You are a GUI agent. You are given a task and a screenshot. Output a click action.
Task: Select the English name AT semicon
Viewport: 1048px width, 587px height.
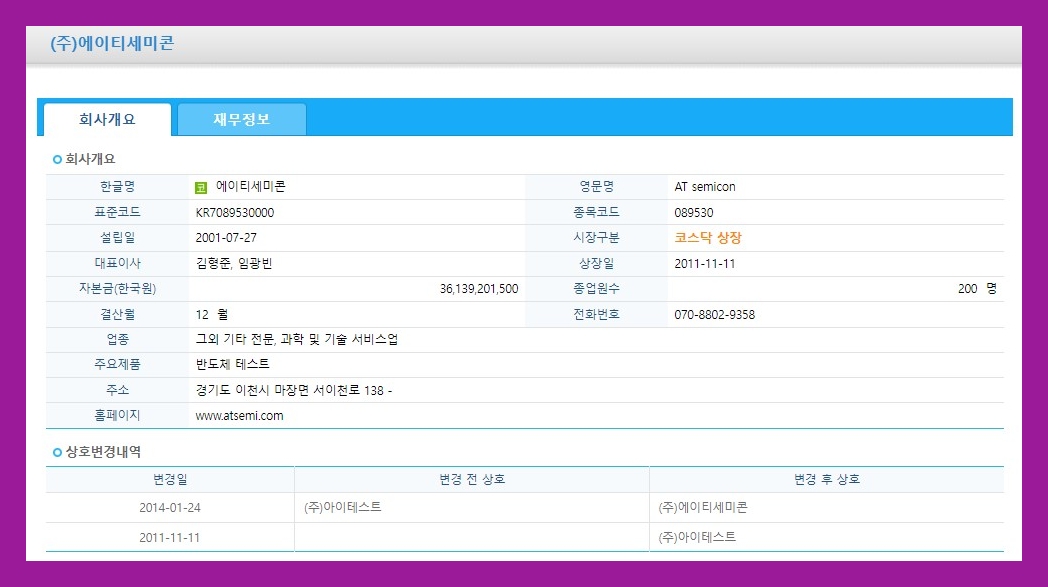[x=704, y=187]
